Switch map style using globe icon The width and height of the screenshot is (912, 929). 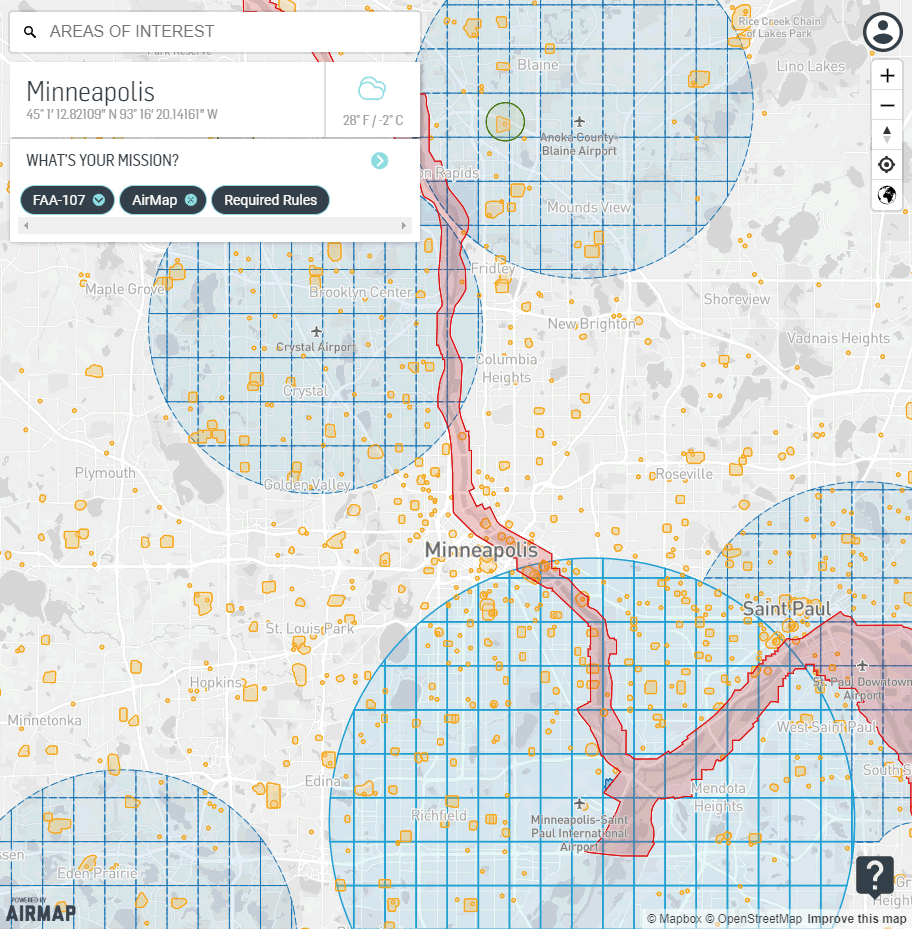[x=886, y=194]
